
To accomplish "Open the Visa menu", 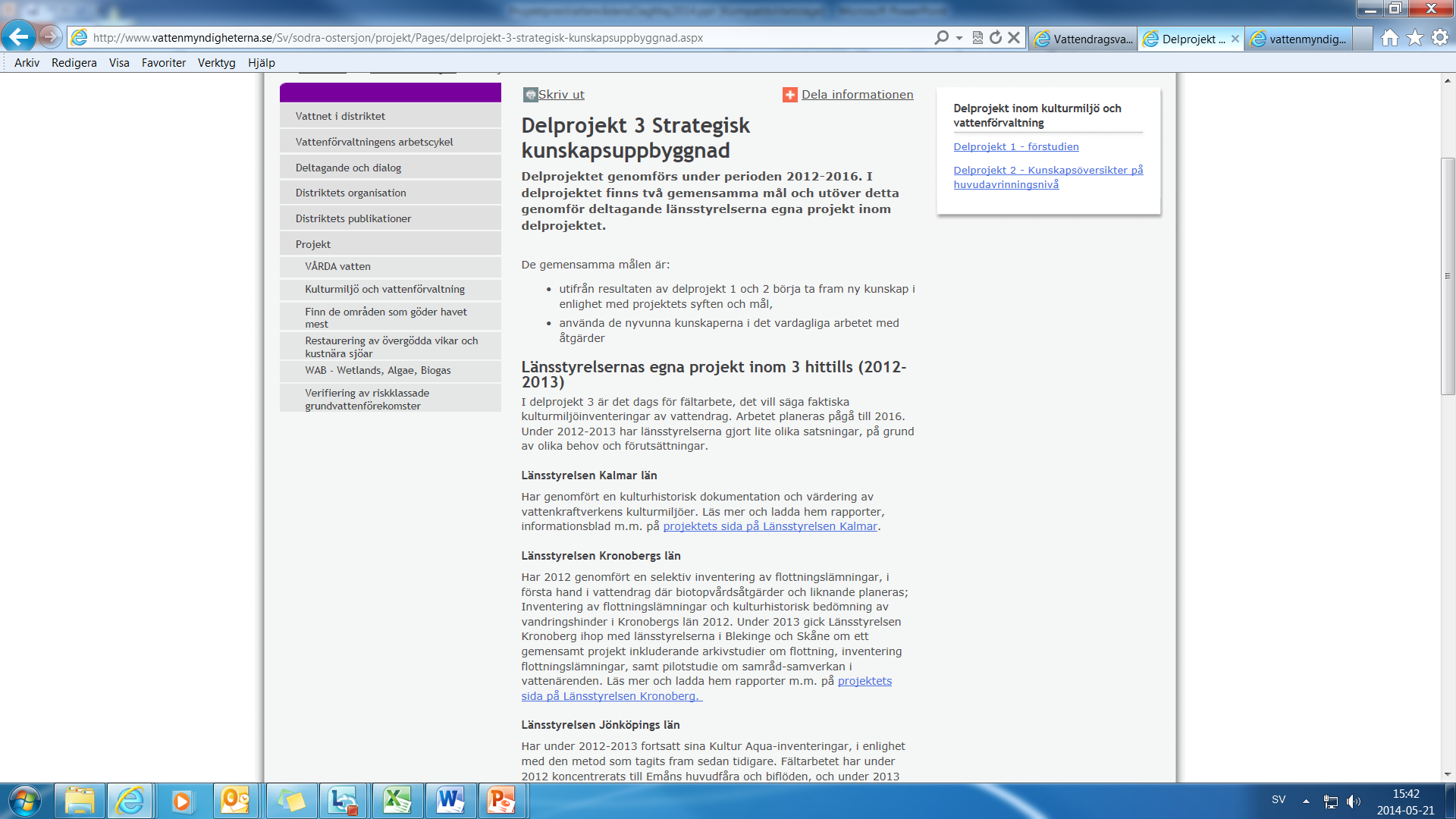I will [119, 63].
